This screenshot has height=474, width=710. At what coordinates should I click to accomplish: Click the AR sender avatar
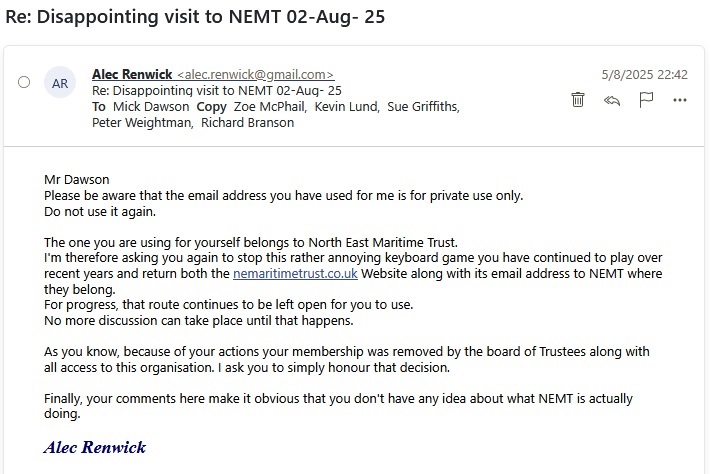tap(60, 83)
